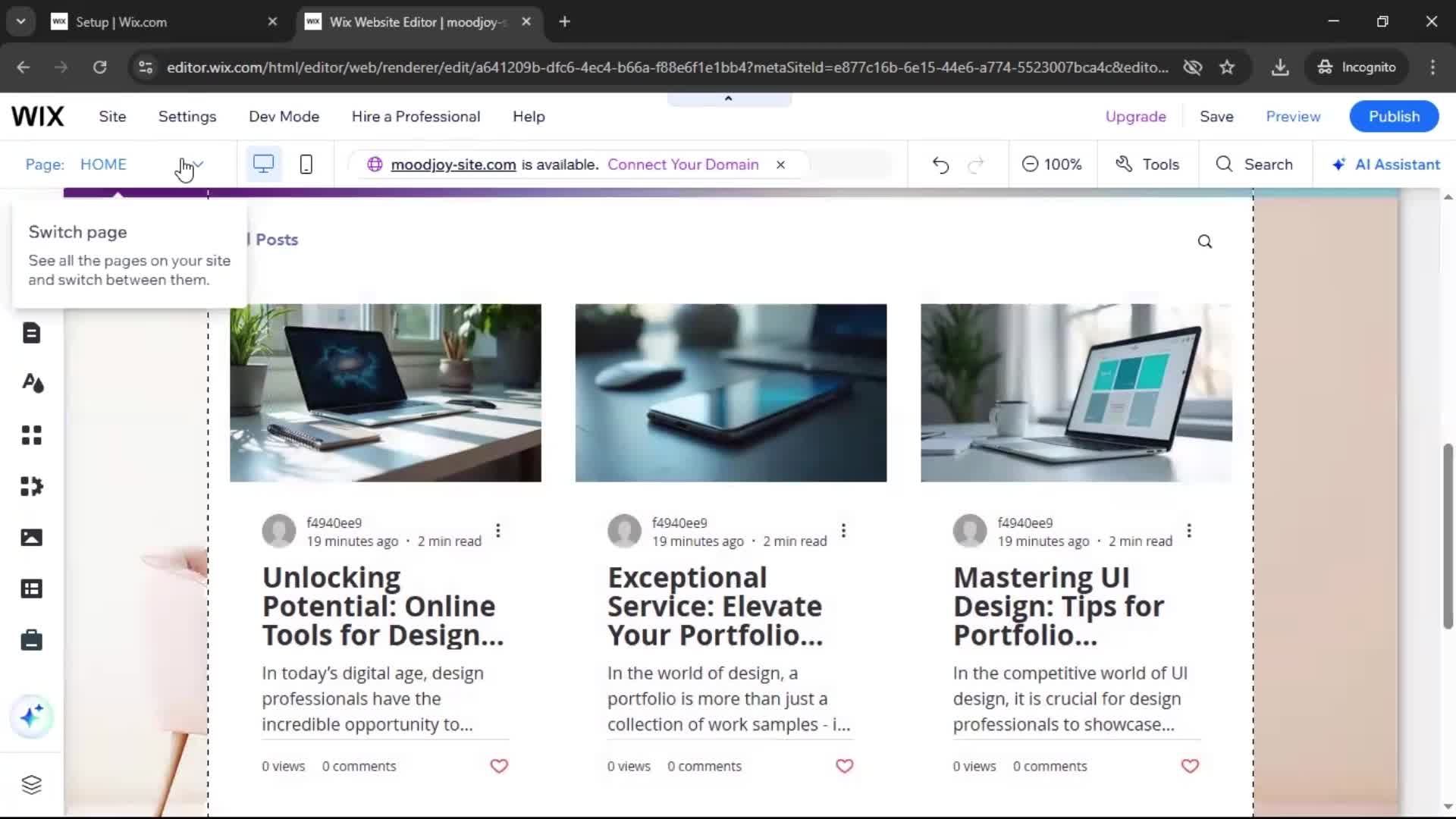Viewport: 1456px width, 819px height.
Task: Click the blog search magnifier icon
Action: click(x=1205, y=241)
